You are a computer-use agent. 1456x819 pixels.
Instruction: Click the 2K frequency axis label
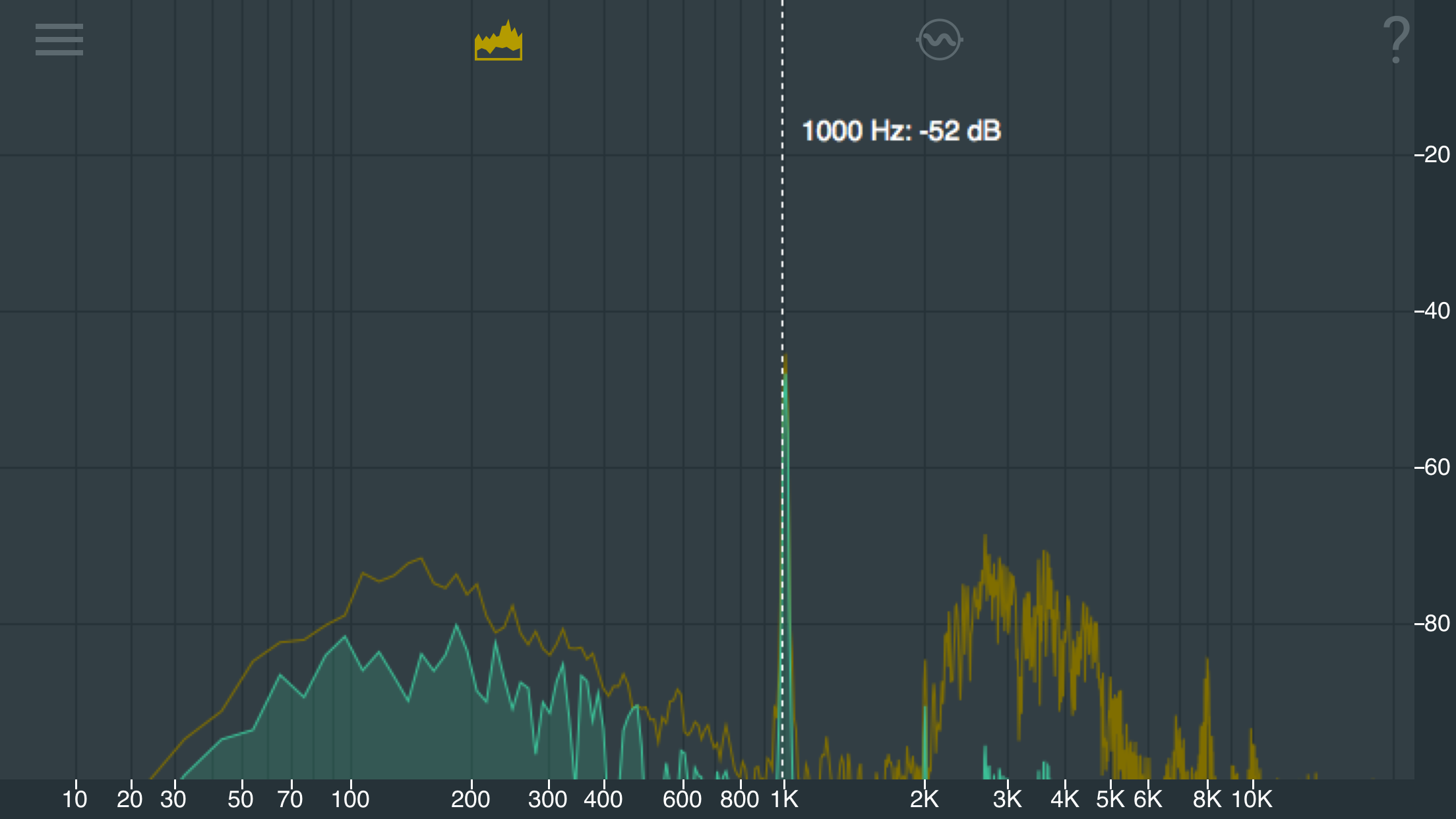tap(924, 799)
